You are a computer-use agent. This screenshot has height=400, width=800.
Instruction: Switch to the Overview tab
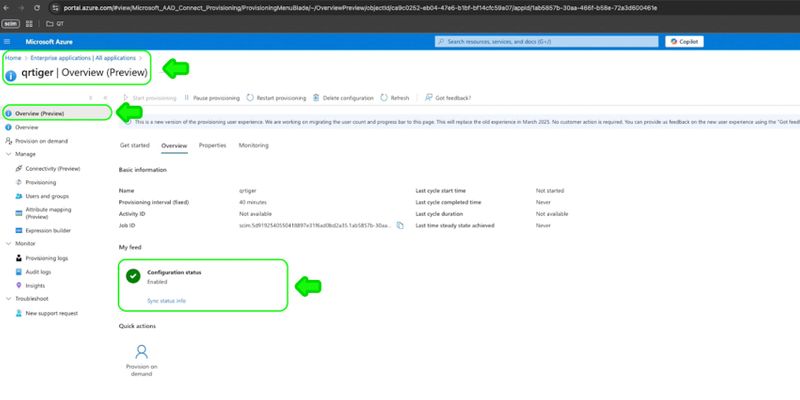(x=174, y=146)
